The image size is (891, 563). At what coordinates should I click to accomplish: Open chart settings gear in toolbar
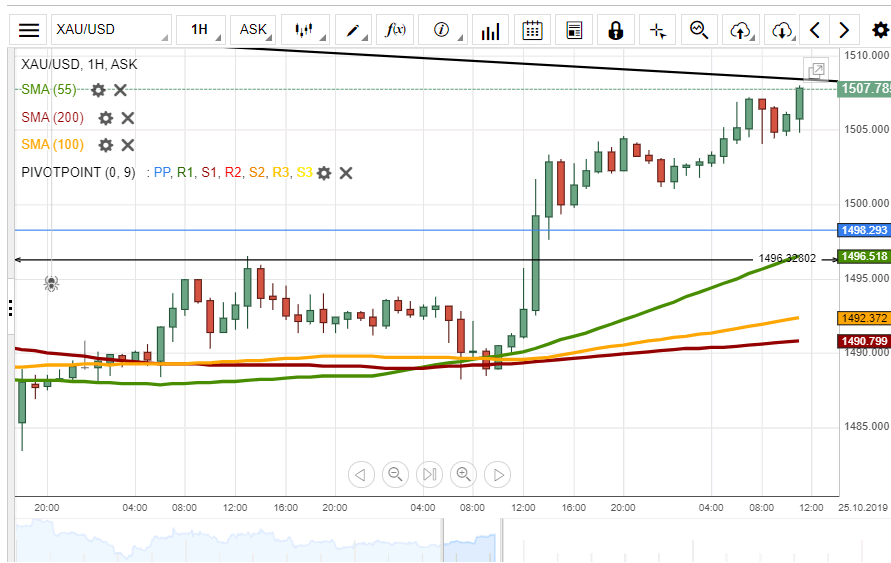(880, 30)
